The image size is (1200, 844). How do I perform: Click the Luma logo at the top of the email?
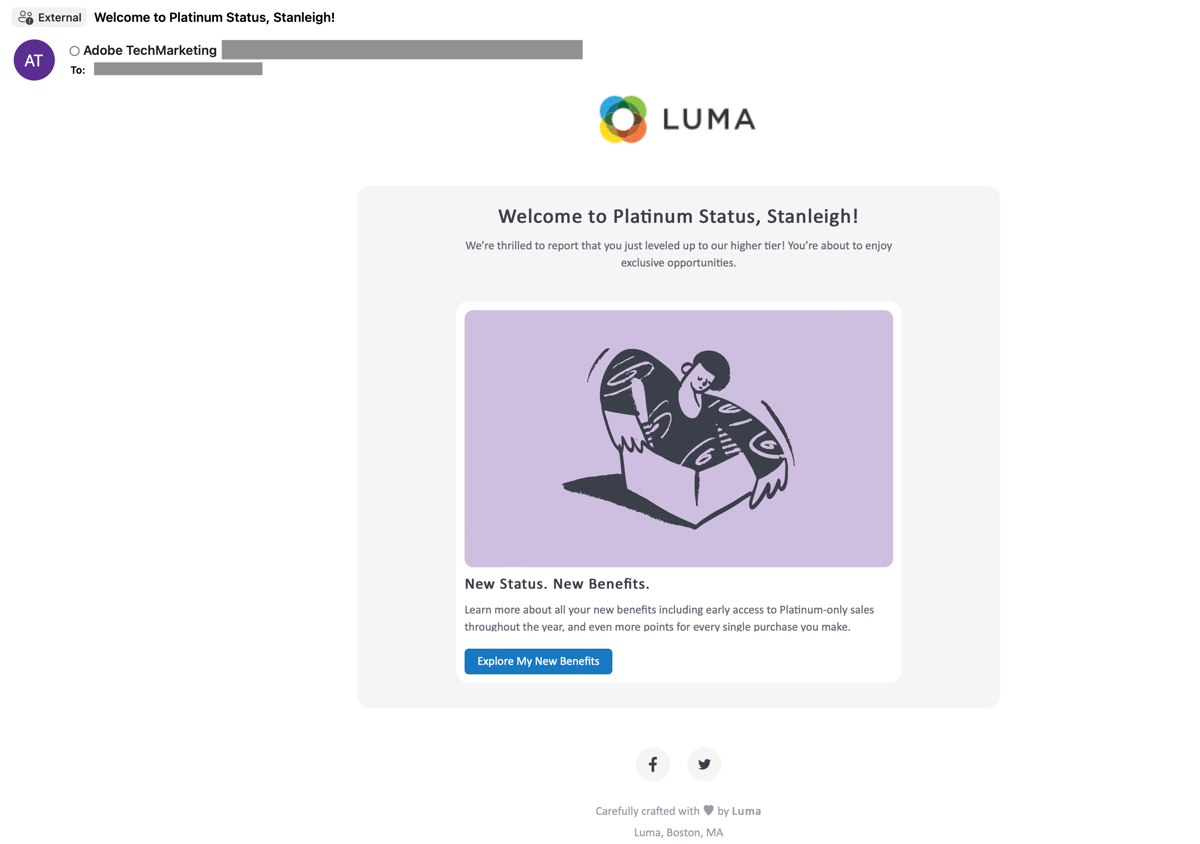click(677, 118)
